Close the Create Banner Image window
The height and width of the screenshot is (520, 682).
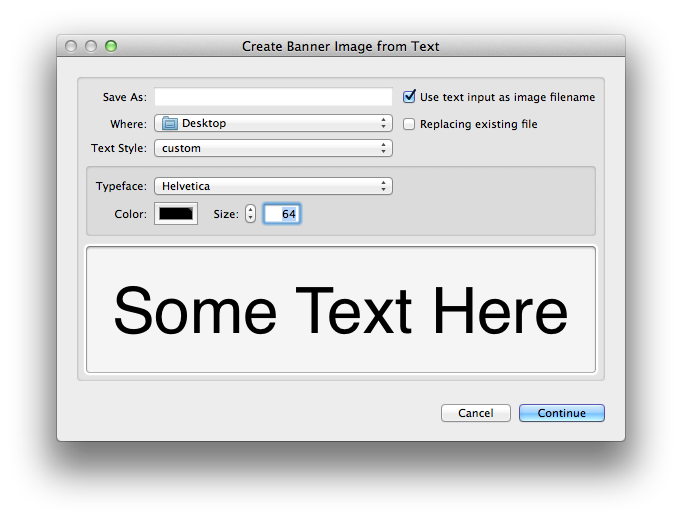coord(71,46)
